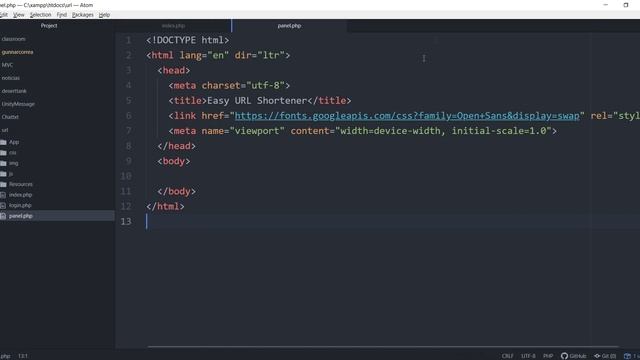Viewport: 640px width, 360px height.
Task: Change encoding via UTF-8 in status bar
Action: [528, 356]
